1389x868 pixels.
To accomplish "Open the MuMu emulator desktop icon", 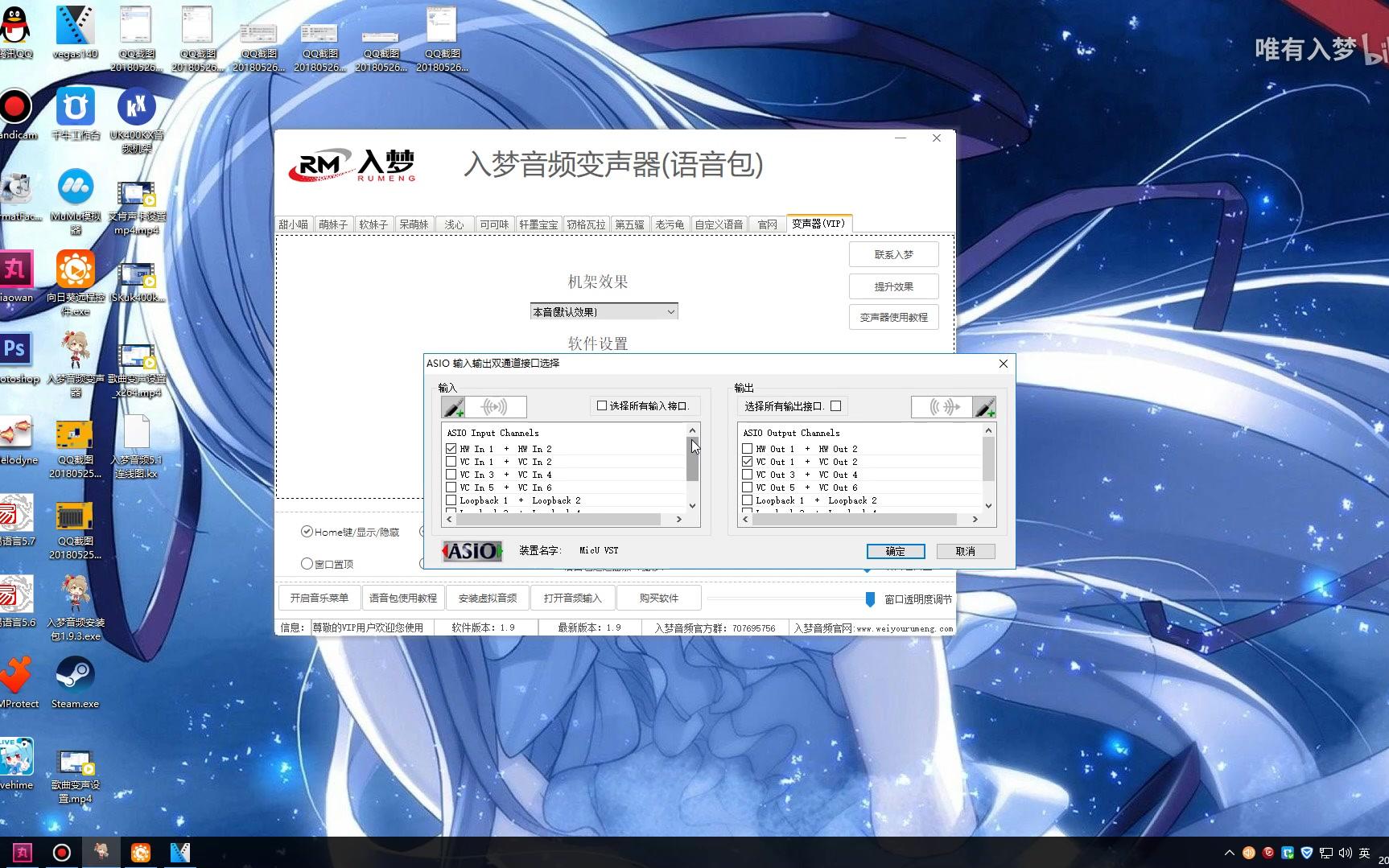I will click(x=76, y=202).
